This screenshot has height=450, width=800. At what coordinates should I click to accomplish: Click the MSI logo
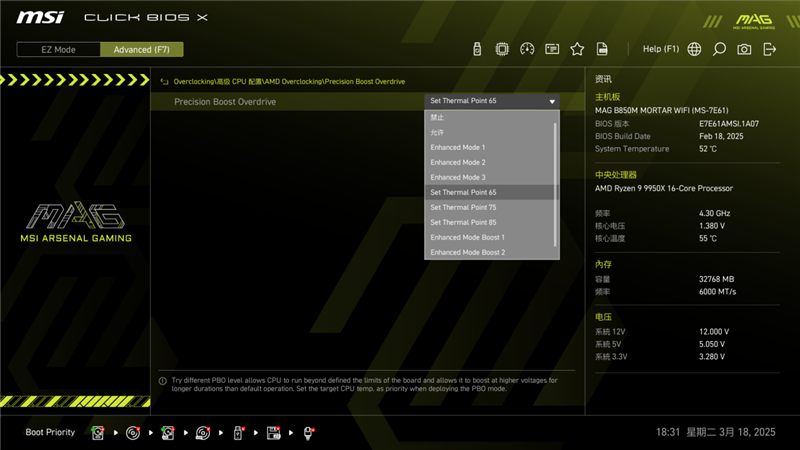point(40,17)
